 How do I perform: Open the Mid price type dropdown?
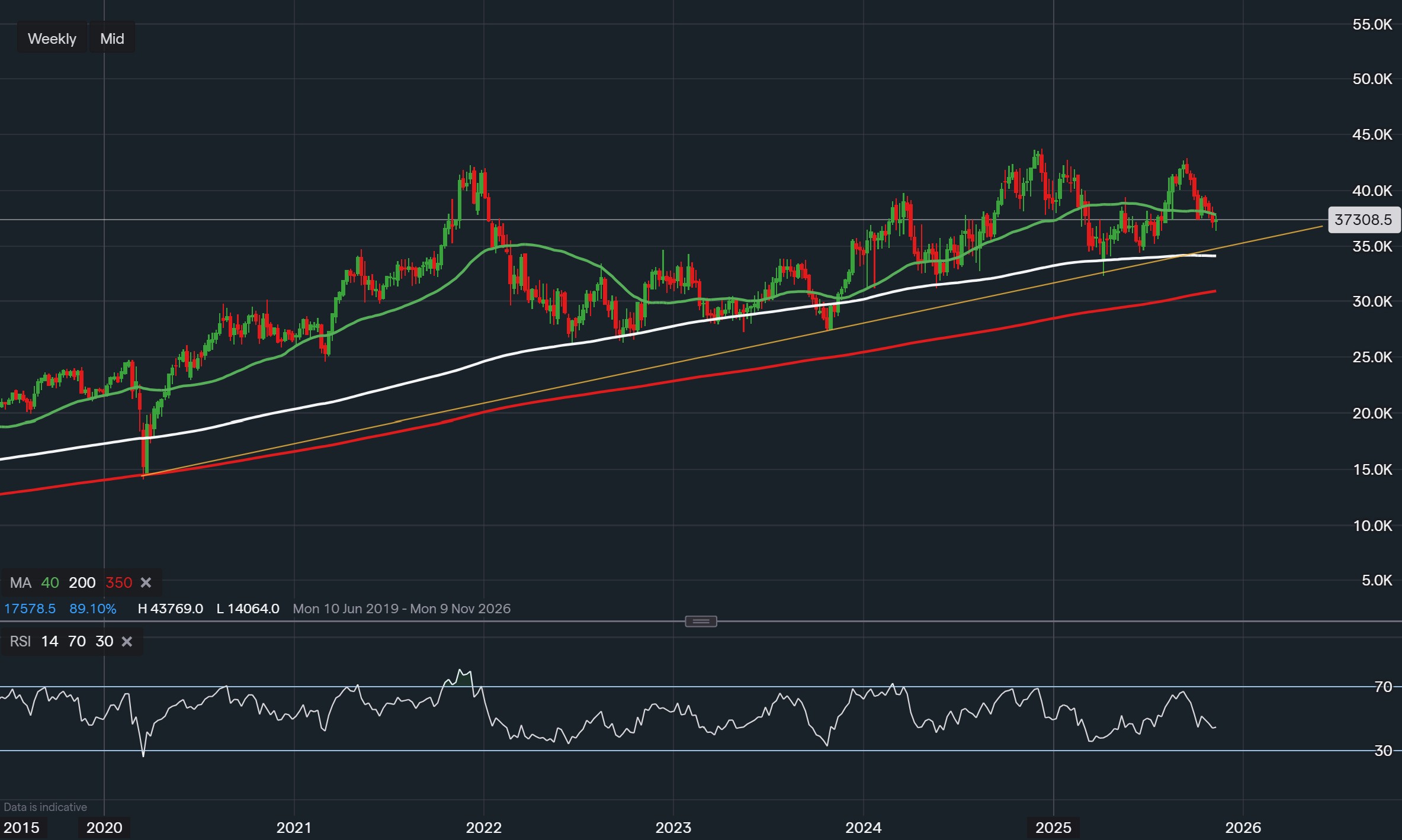pyautogui.click(x=112, y=38)
